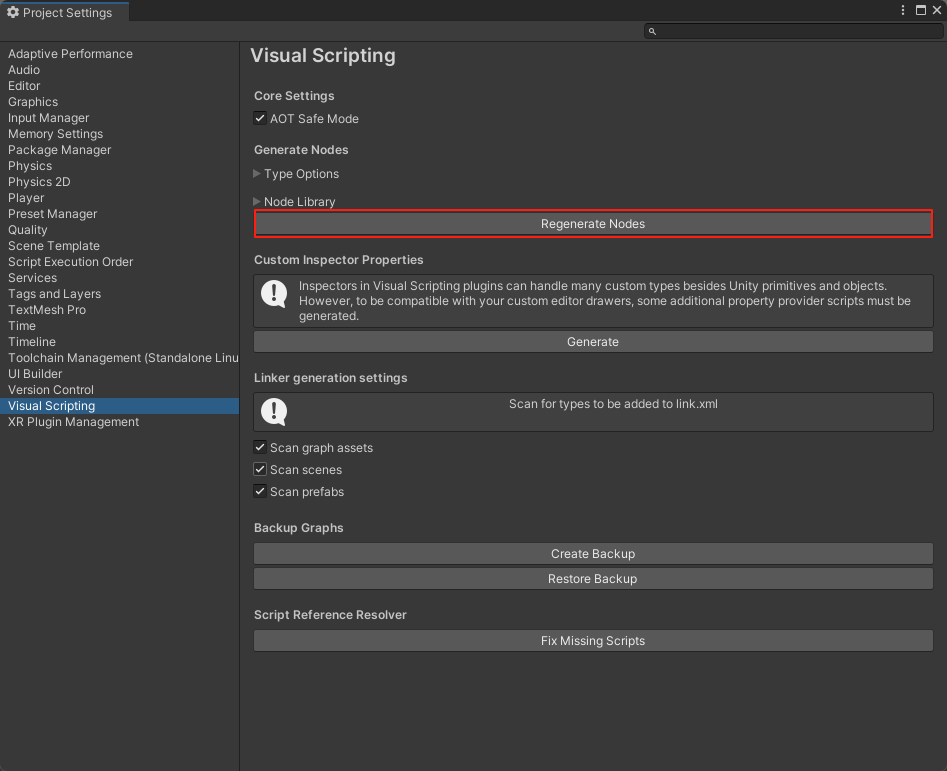Click the Regenerate Nodes button
Image resolution: width=947 pixels, height=771 pixels.
(593, 224)
